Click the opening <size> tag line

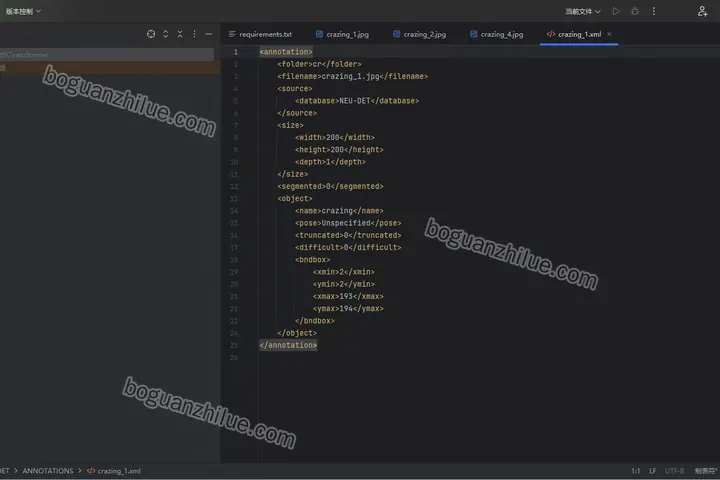tap(290, 125)
